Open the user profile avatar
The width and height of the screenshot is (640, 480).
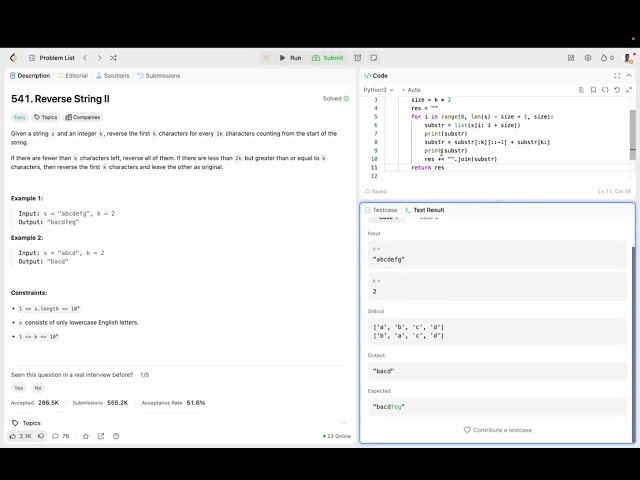(628, 58)
